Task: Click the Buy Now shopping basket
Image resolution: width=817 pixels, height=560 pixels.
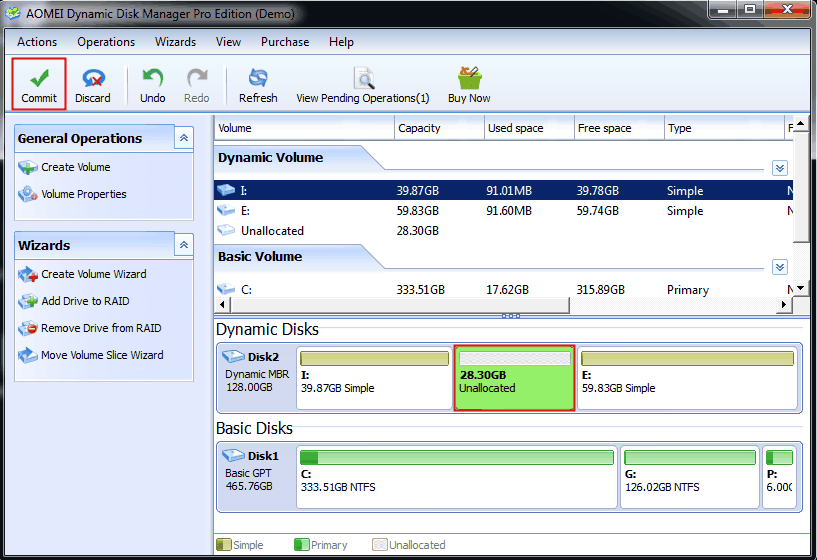Action: tap(469, 78)
